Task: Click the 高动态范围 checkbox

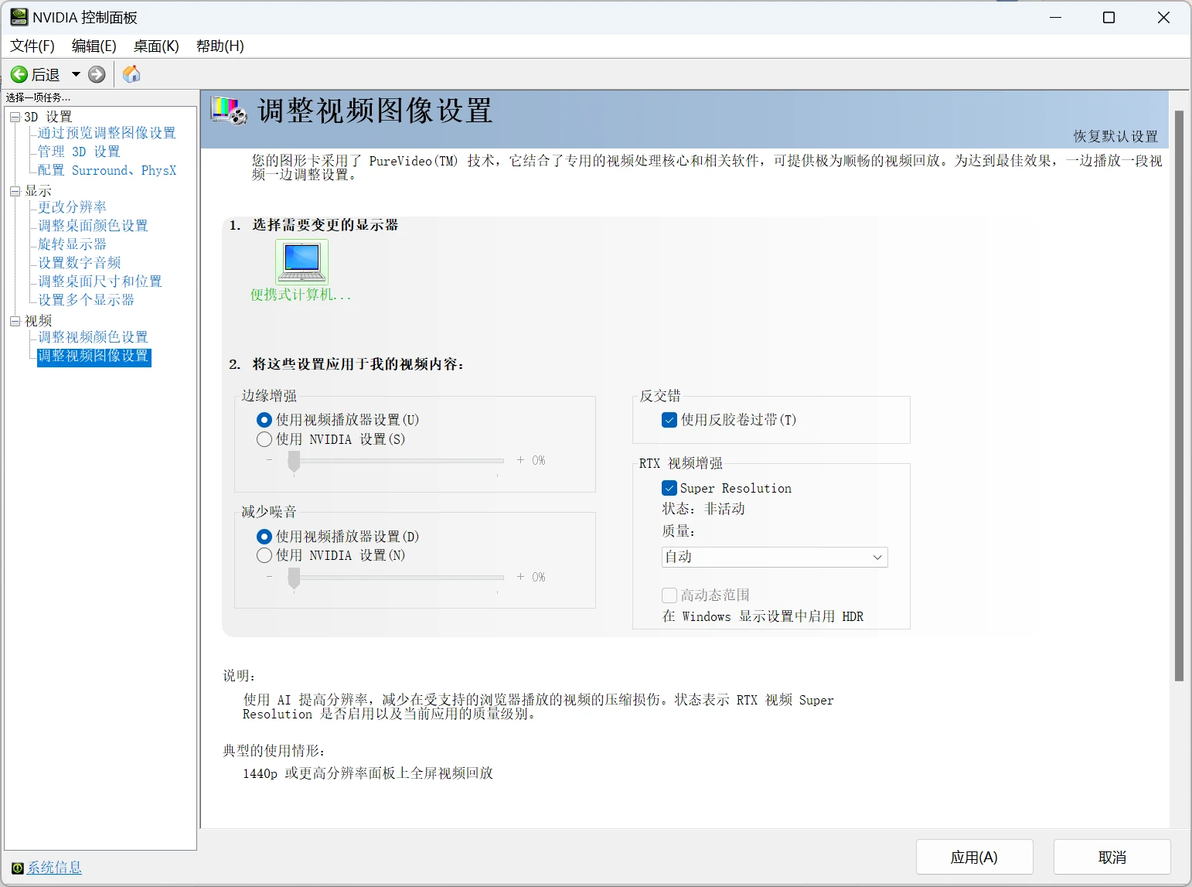Action: (x=669, y=595)
